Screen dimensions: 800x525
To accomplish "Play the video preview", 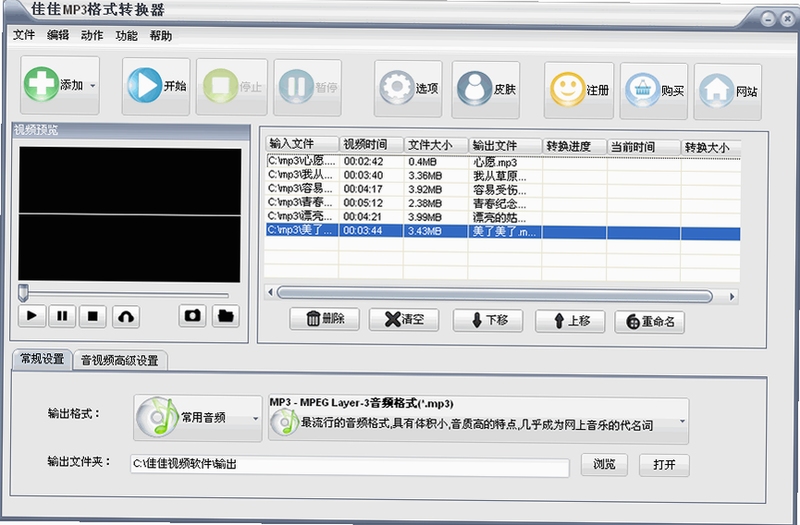I will (x=32, y=316).
